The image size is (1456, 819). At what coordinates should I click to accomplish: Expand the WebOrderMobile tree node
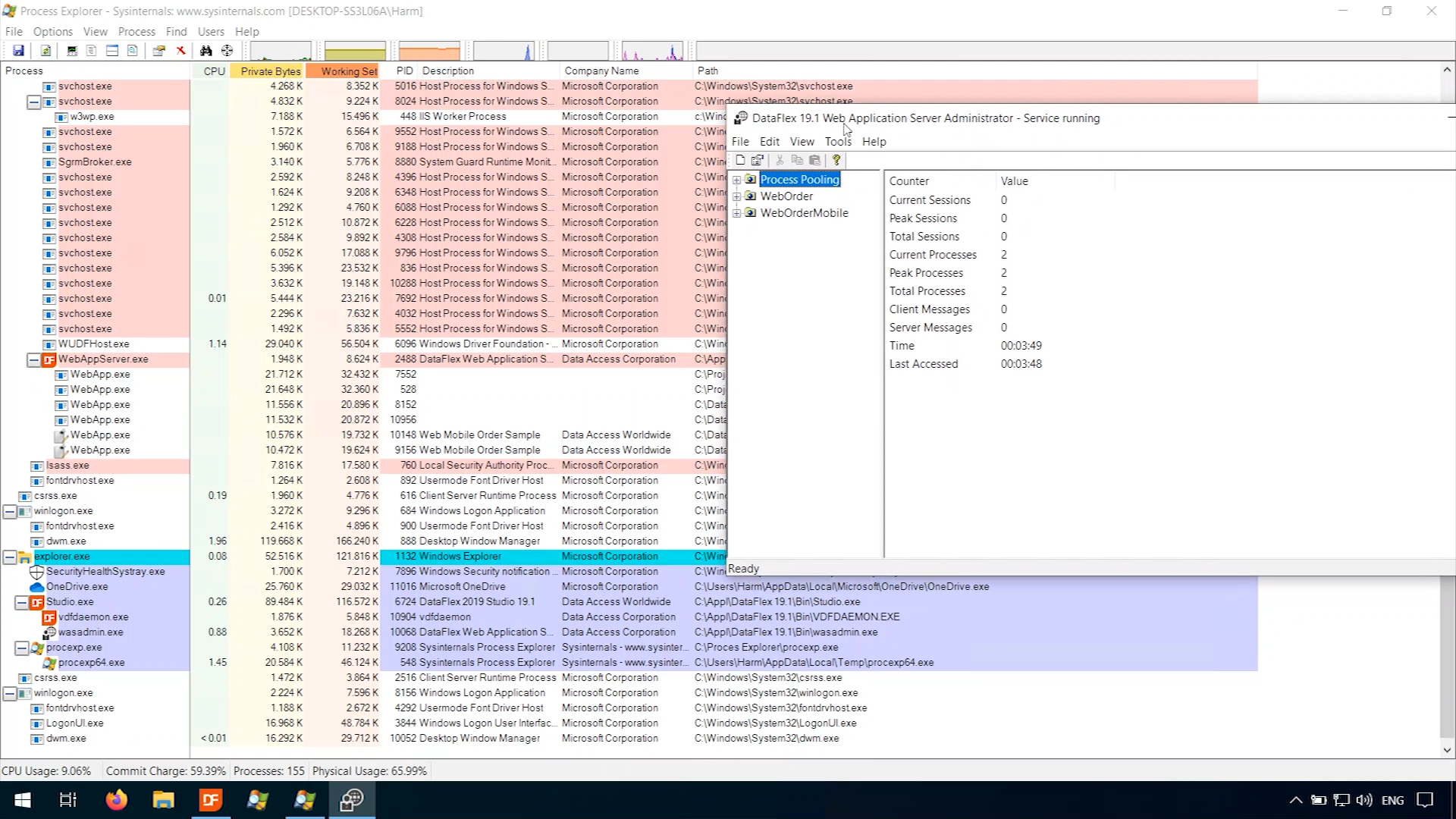click(736, 213)
